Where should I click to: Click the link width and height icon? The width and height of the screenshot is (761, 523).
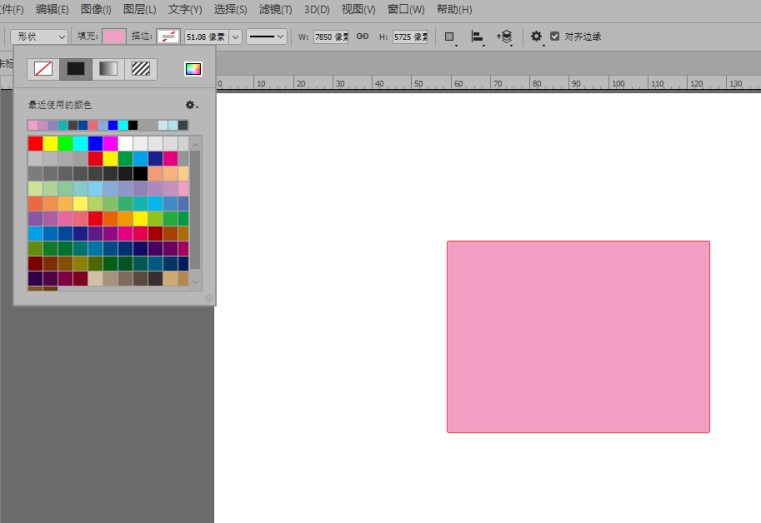point(363,36)
